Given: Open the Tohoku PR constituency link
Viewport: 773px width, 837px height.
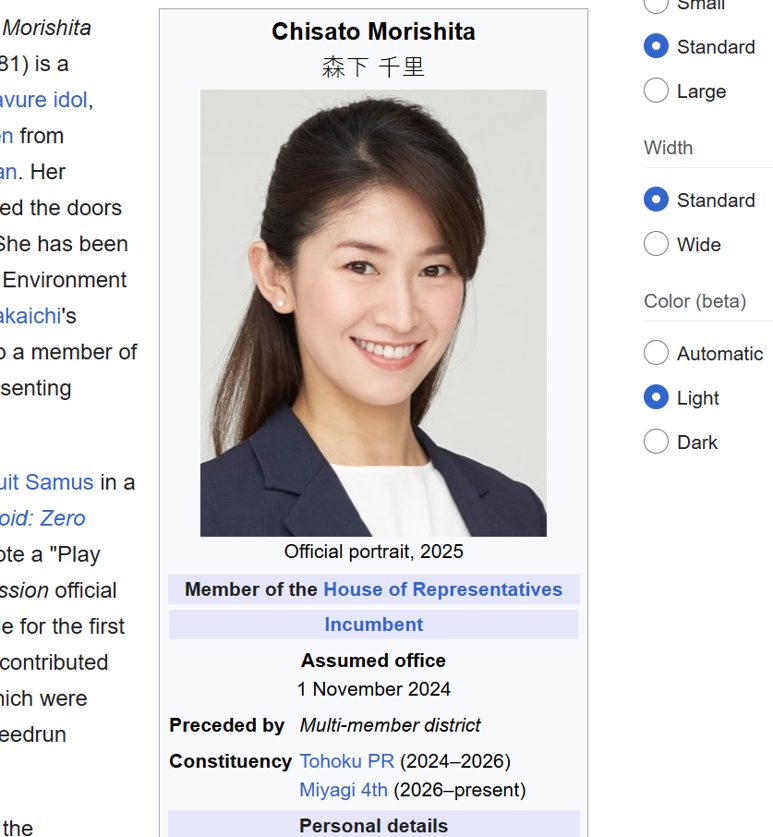Looking at the screenshot, I should 347,761.
